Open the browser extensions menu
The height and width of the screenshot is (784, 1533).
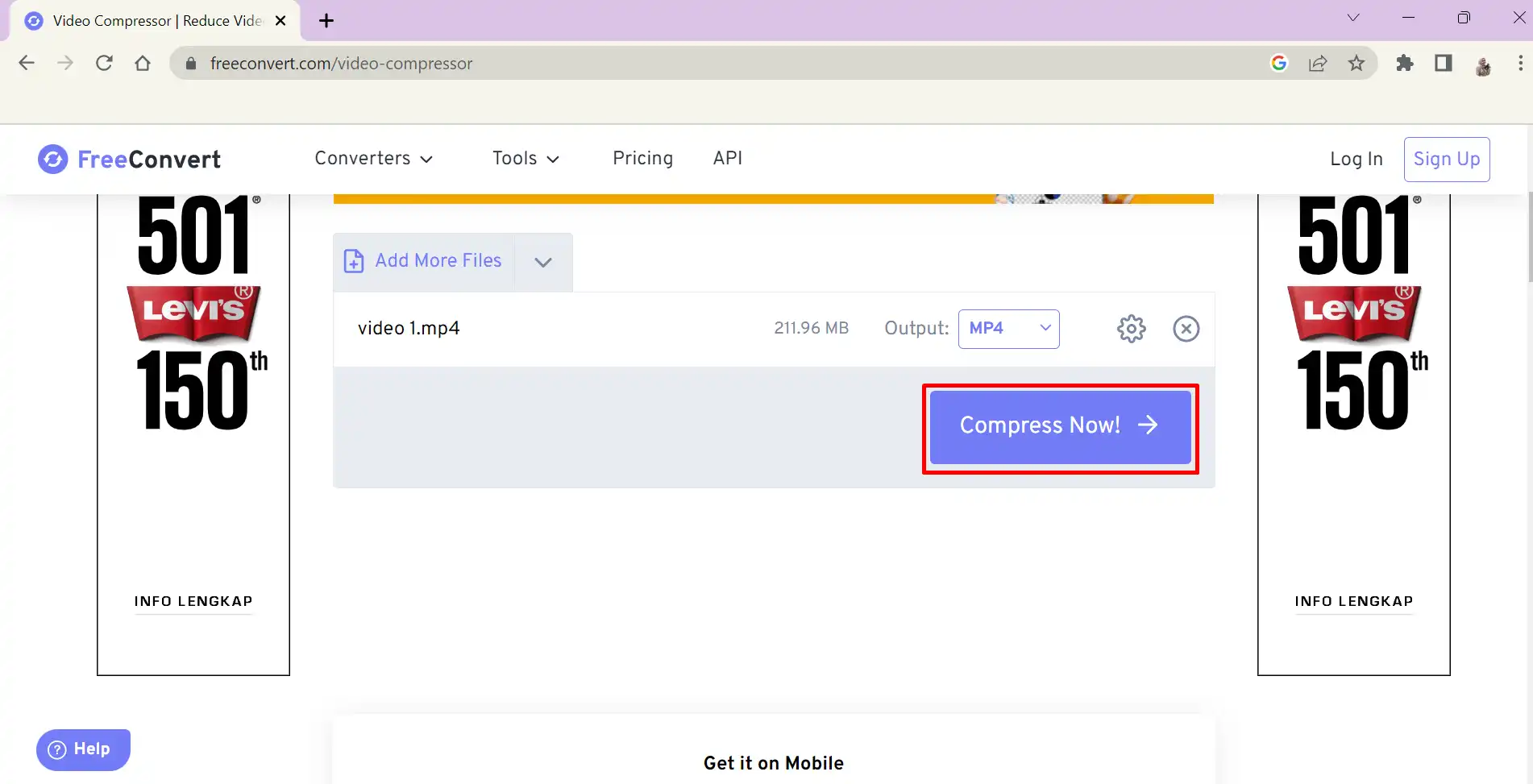(1405, 63)
